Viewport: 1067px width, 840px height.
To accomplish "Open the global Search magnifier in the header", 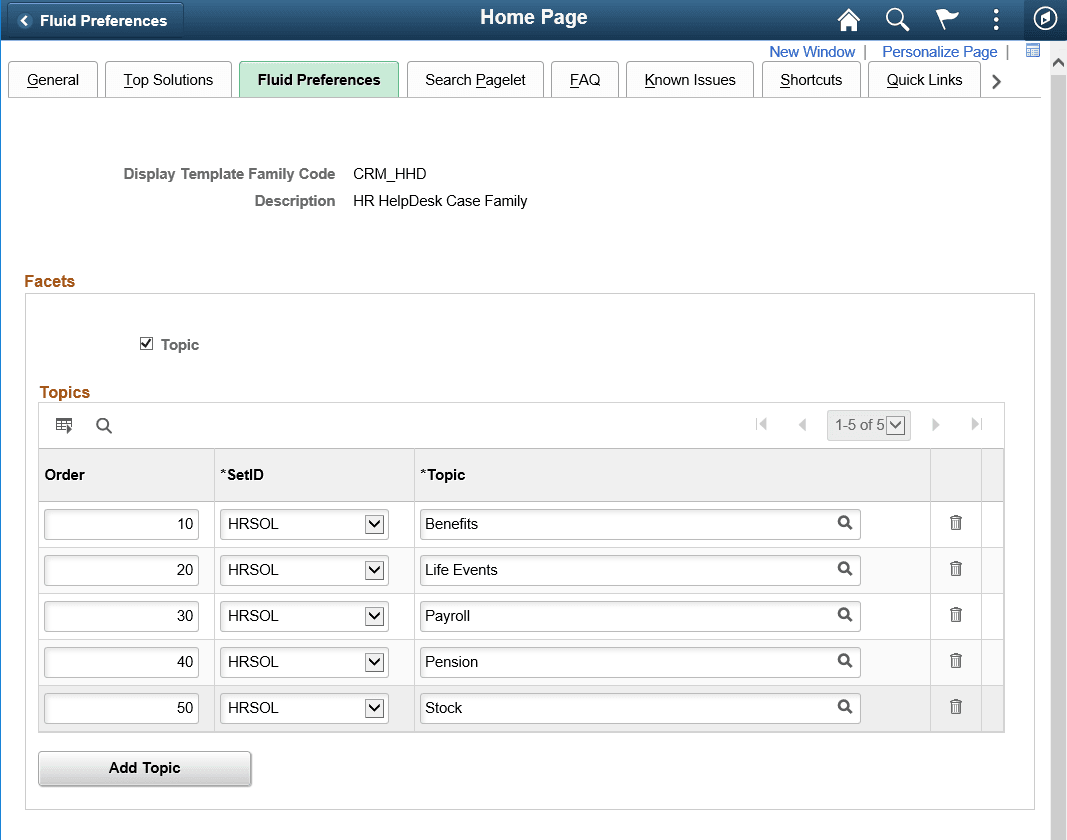I will click(896, 19).
